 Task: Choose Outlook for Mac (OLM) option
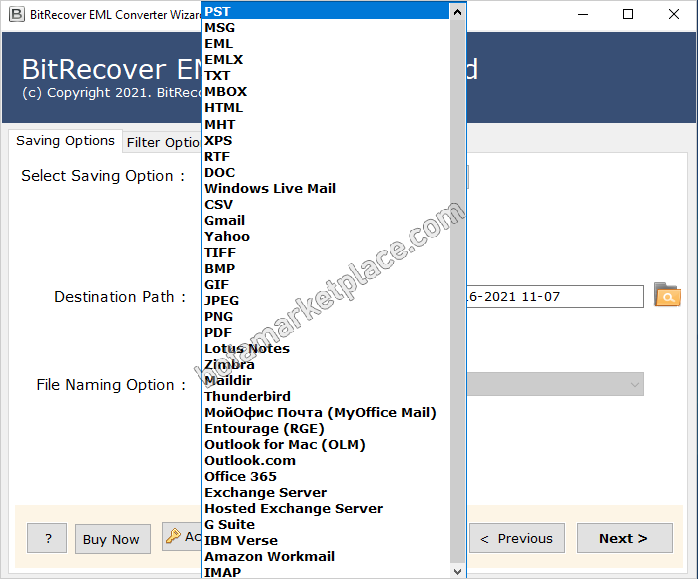point(284,444)
